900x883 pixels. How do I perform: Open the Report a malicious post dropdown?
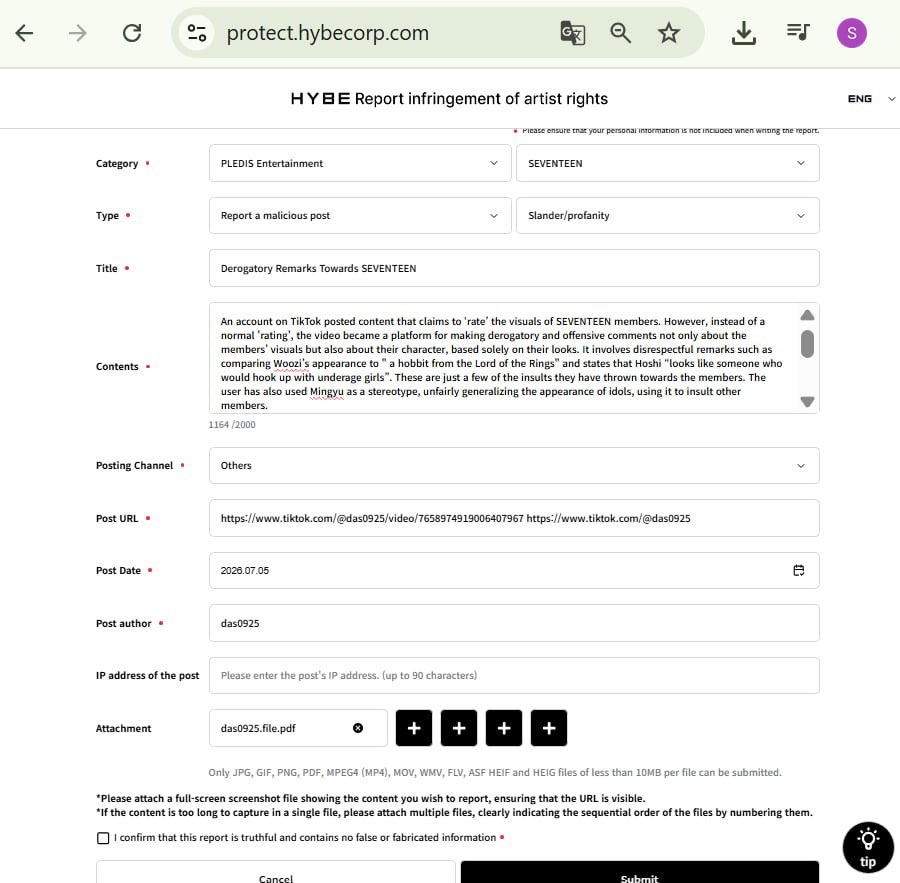point(360,215)
